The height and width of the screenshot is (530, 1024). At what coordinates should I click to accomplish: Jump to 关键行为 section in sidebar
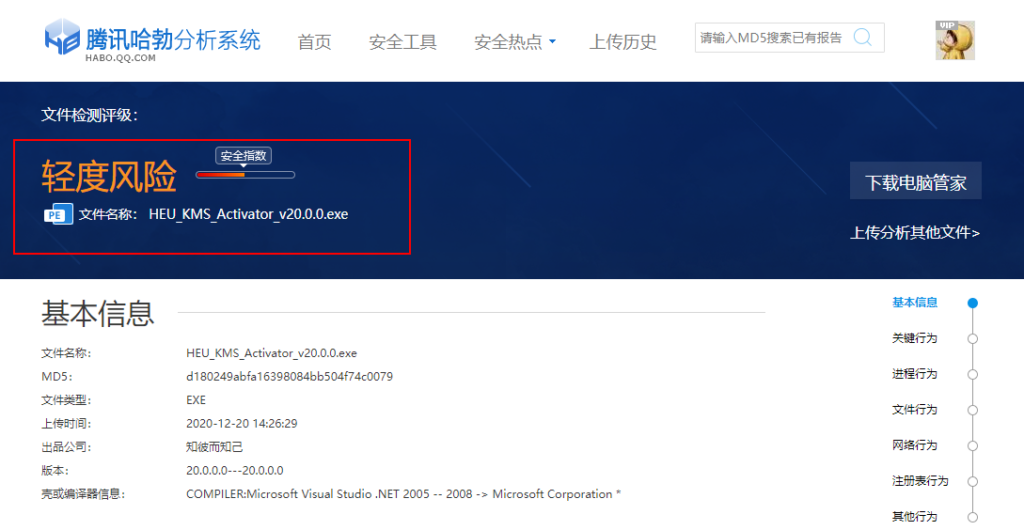point(914,338)
